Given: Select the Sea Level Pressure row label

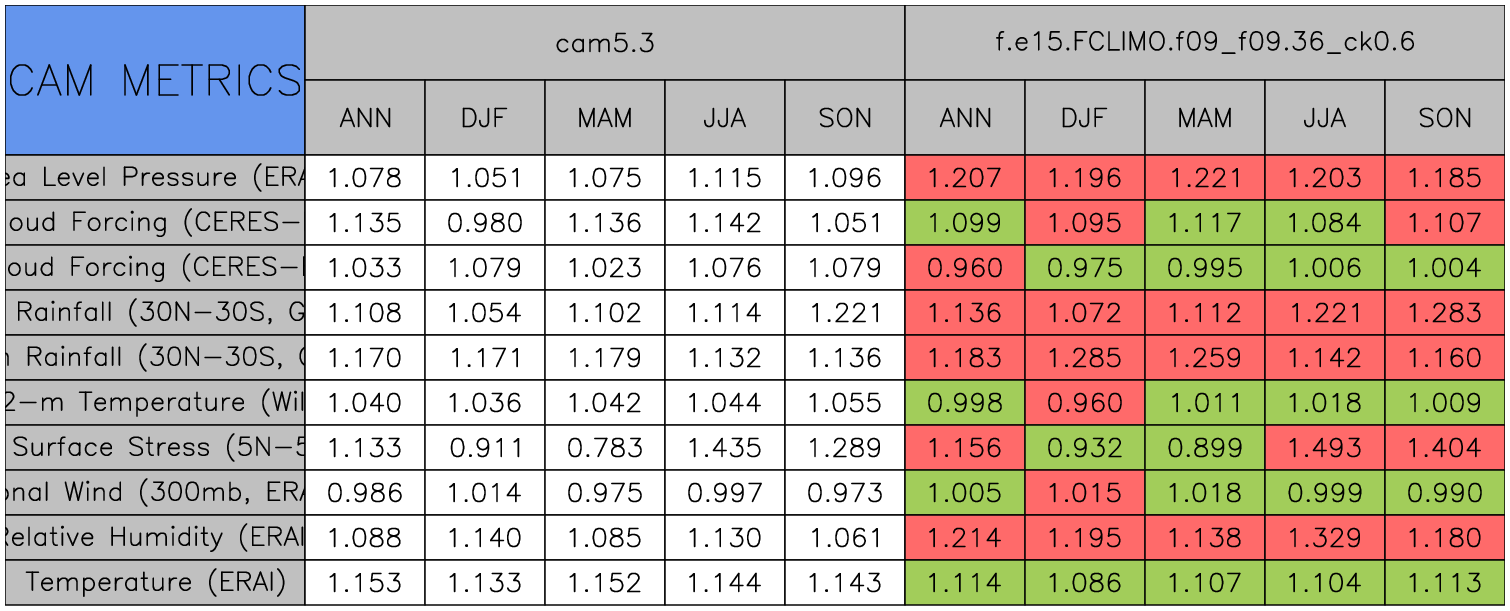Looking at the screenshot, I should (154, 178).
